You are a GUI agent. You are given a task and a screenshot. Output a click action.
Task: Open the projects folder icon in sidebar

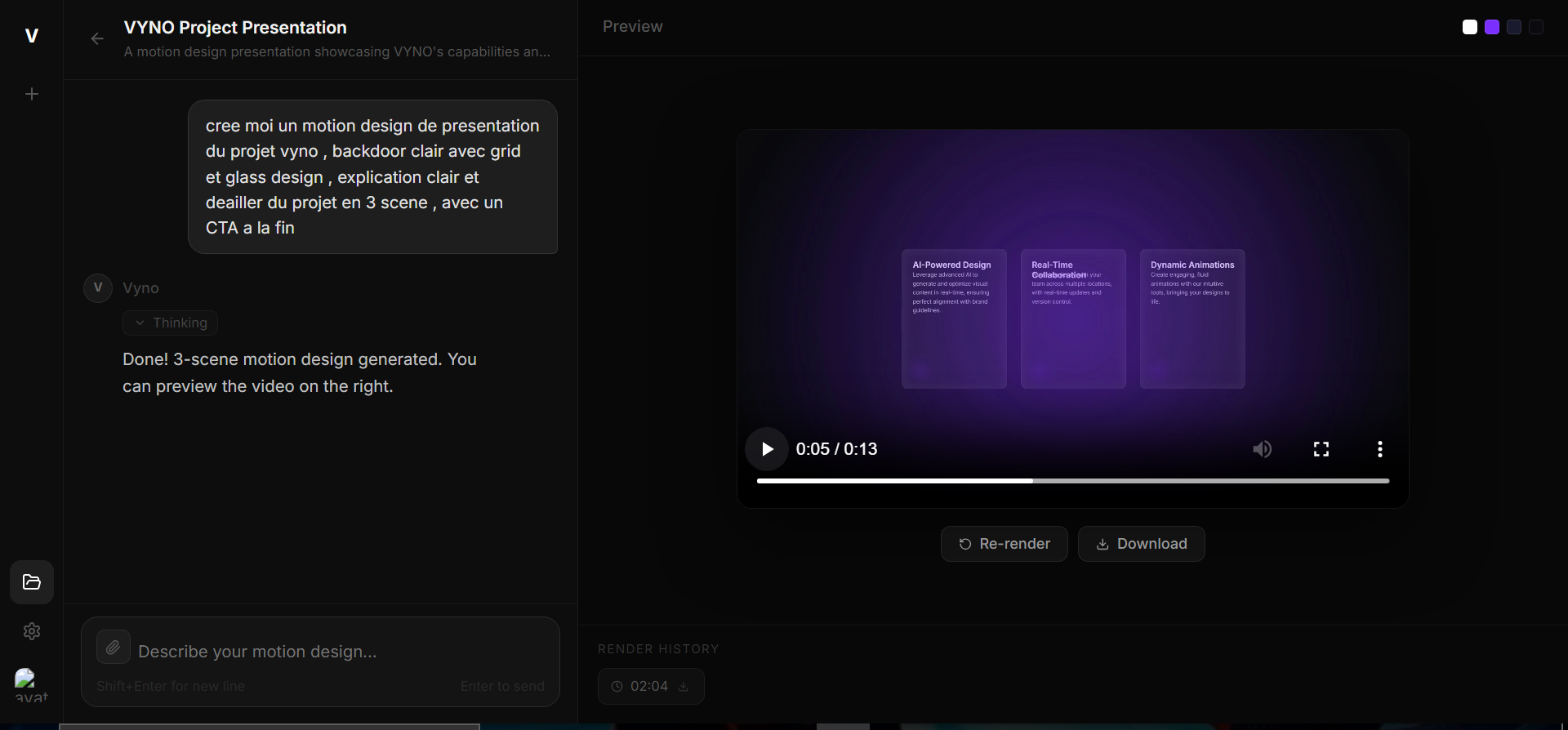(32, 582)
